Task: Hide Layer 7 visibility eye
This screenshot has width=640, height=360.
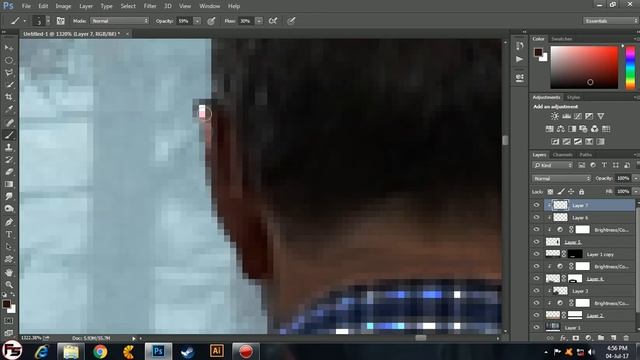Action: click(x=536, y=205)
